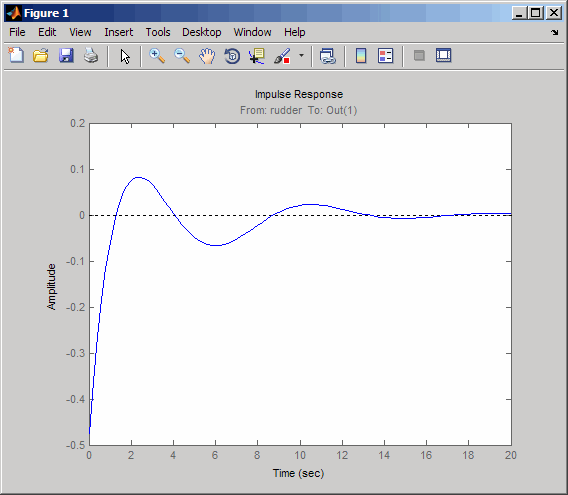This screenshot has width=568, height=495.
Task: Select the Brush data tool
Action: point(282,56)
